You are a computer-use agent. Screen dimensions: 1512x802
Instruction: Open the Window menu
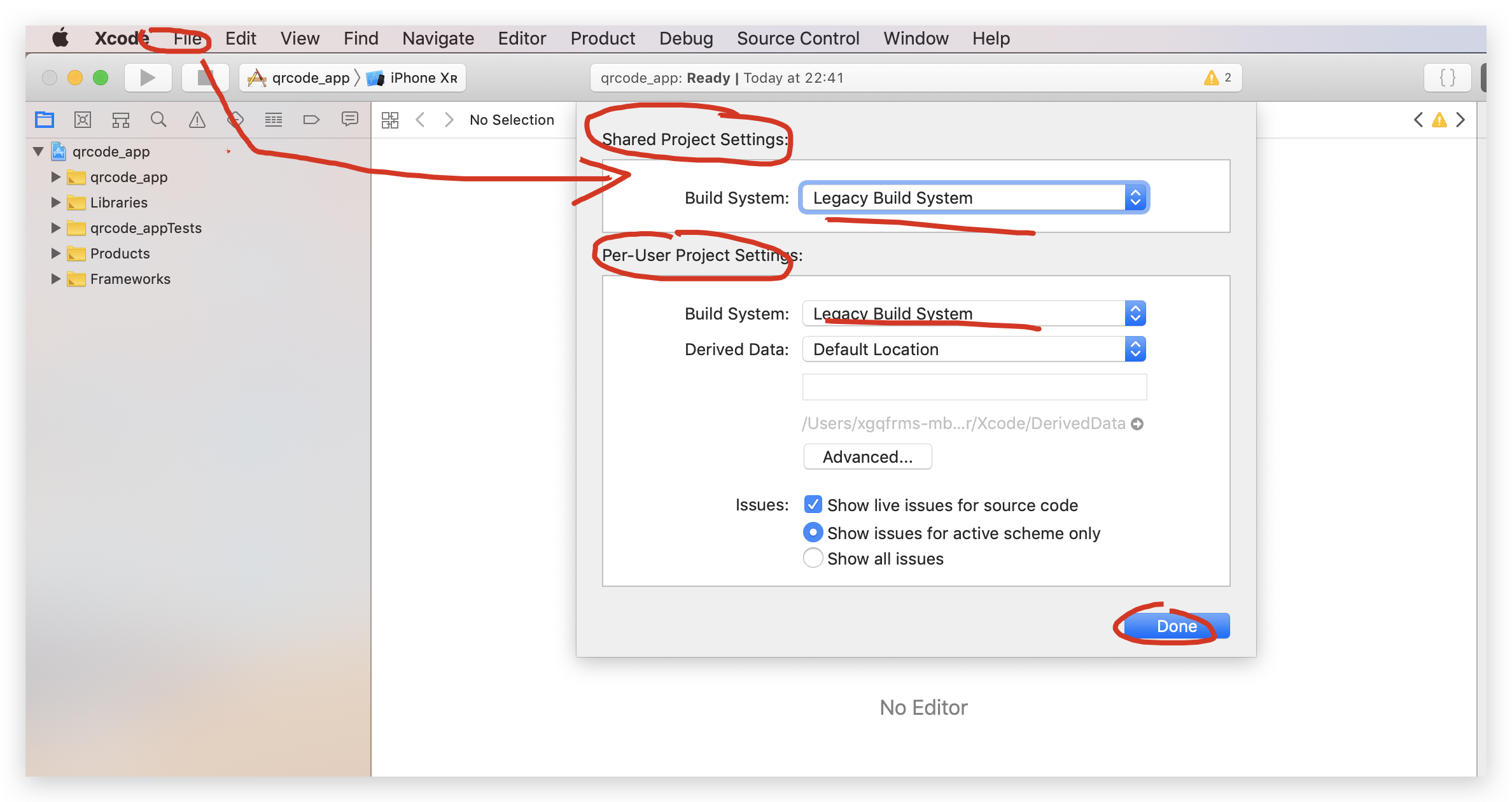[x=916, y=38]
